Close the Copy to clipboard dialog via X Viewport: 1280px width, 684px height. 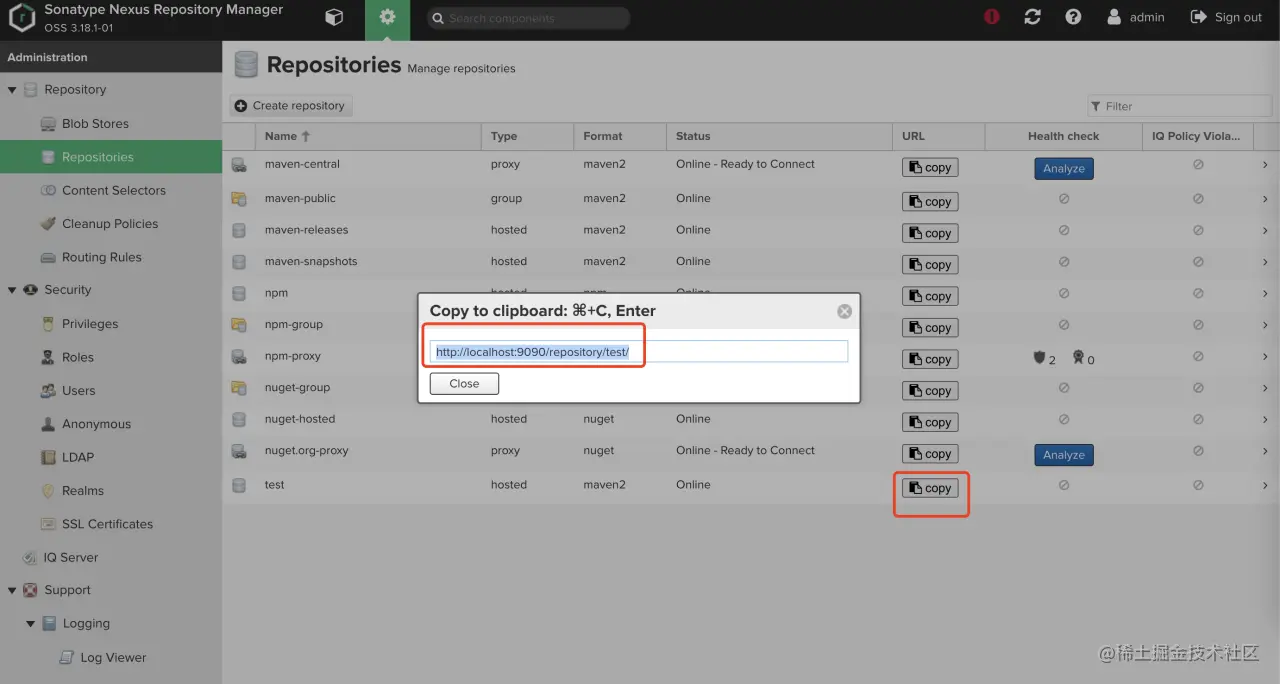pos(844,311)
